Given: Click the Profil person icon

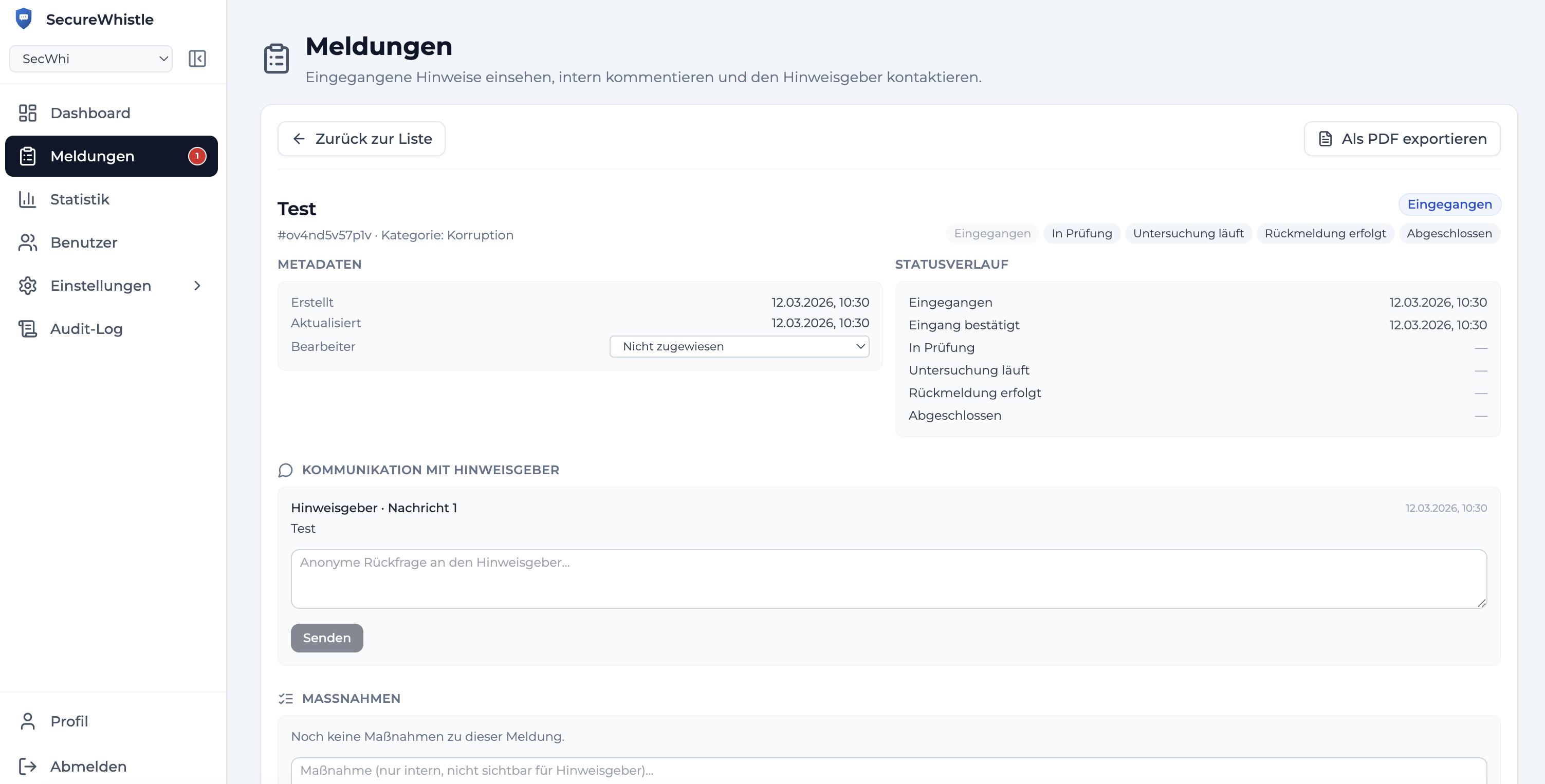Looking at the screenshot, I should [x=28, y=721].
